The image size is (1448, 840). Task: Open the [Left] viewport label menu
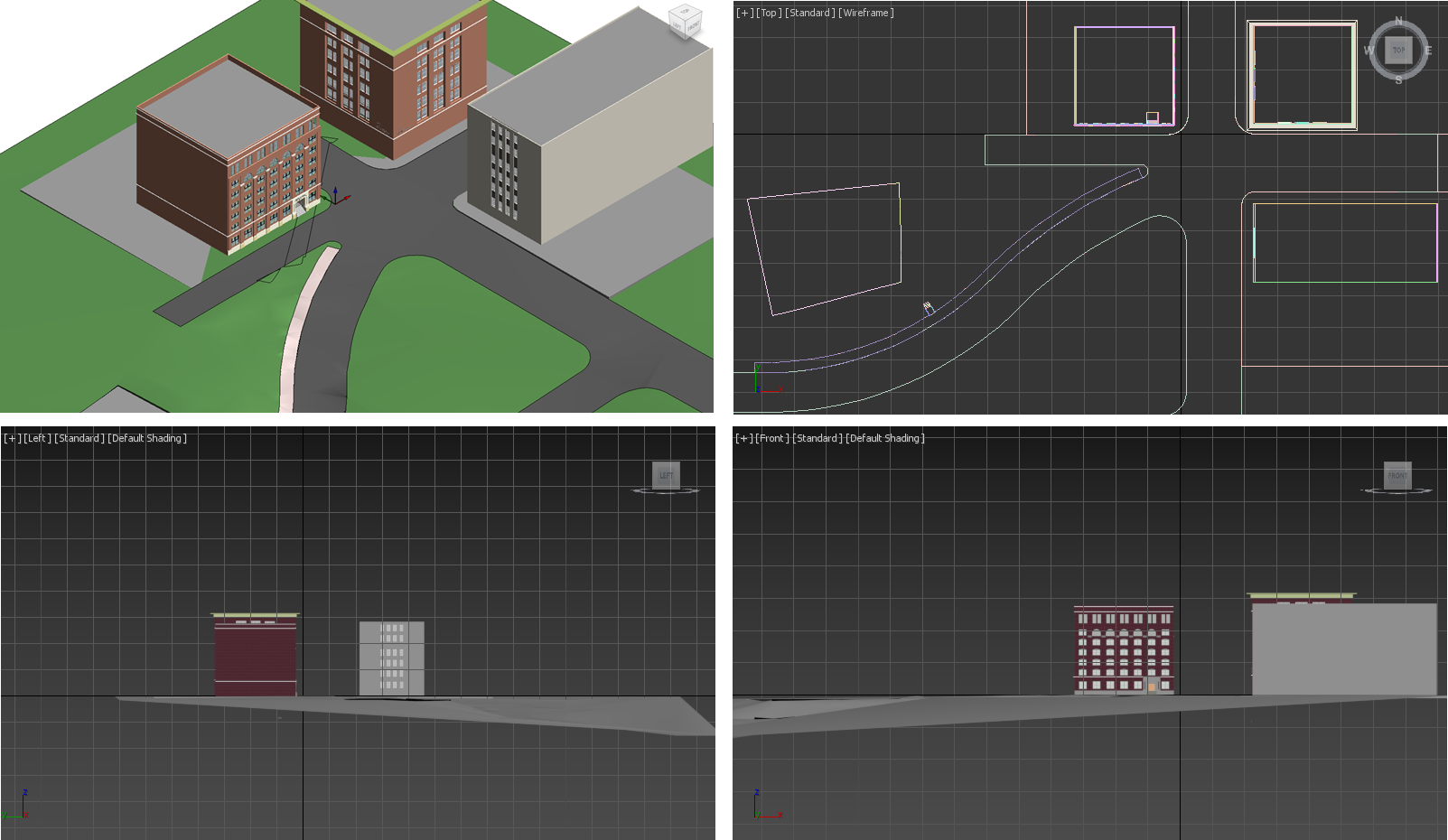pyautogui.click(x=36, y=438)
